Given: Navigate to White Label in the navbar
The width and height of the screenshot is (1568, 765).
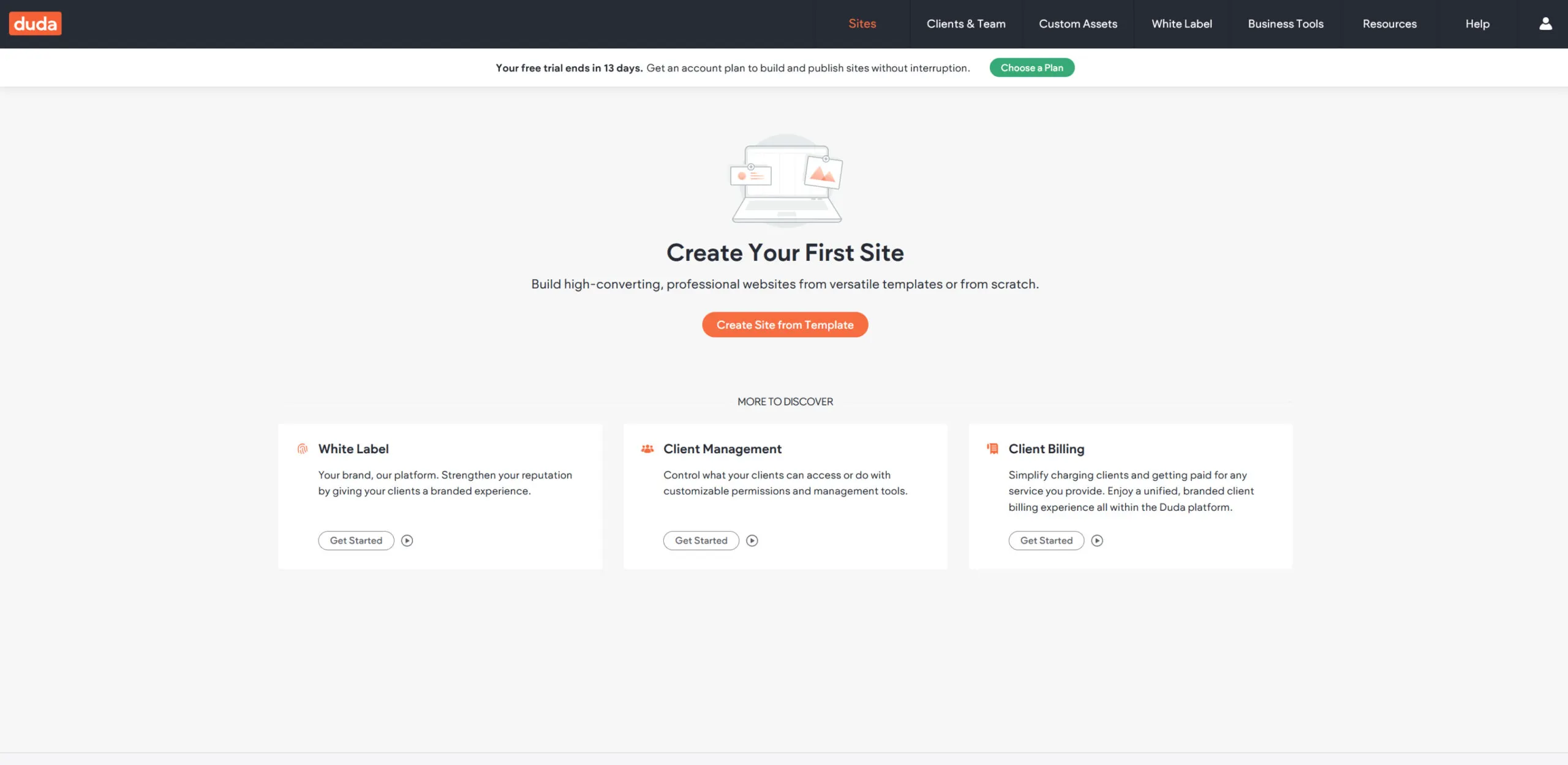Looking at the screenshot, I should [x=1181, y=23].
